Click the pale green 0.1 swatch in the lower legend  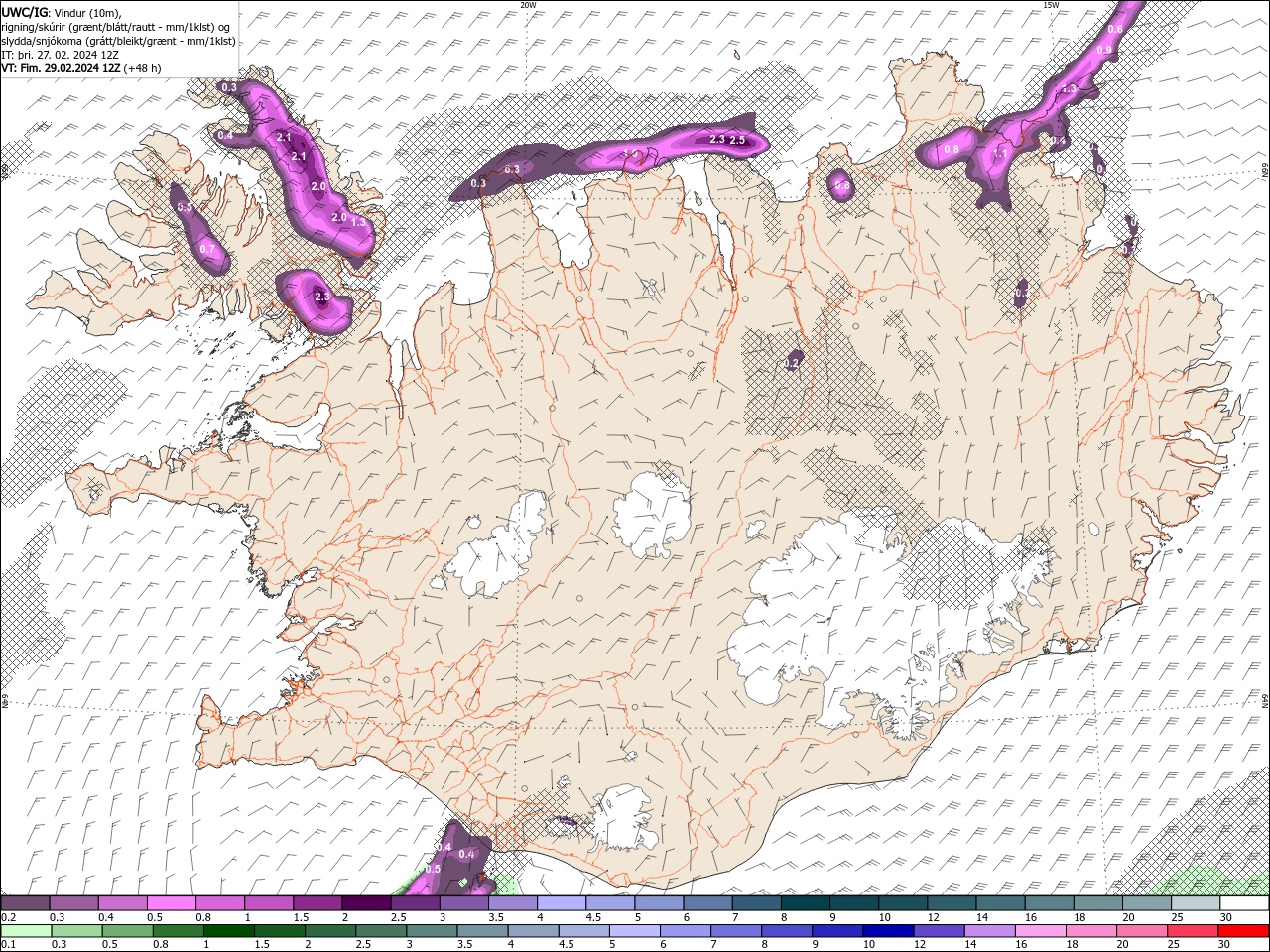[27, 931]
